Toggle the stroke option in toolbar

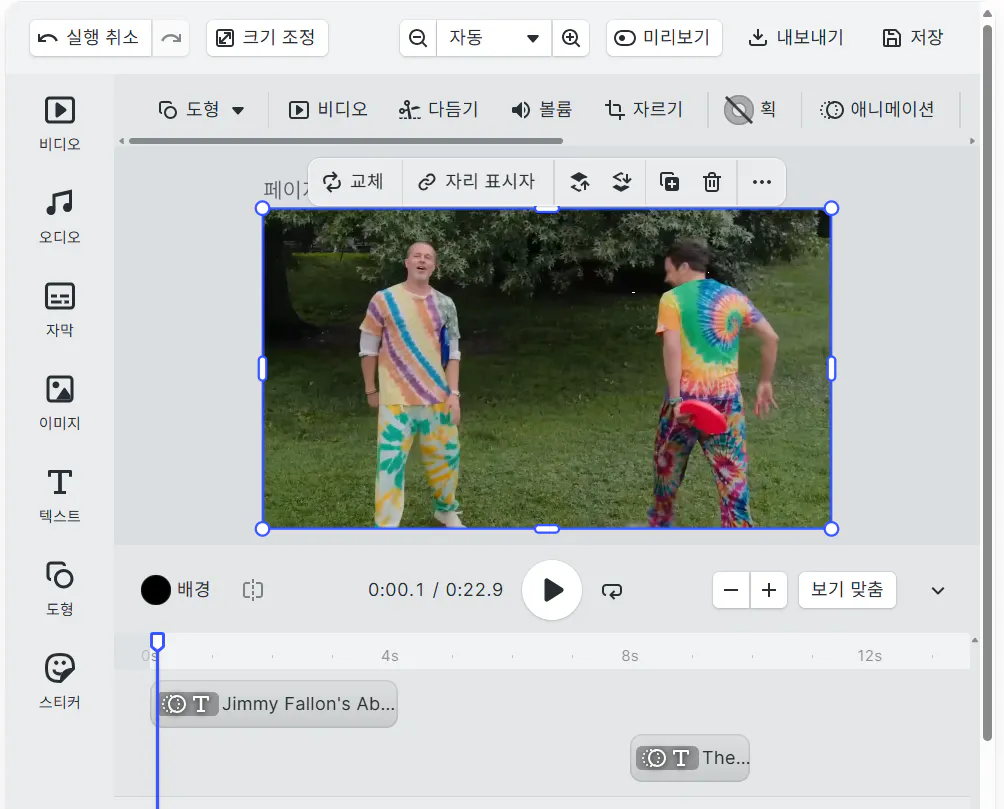point(751,110)
